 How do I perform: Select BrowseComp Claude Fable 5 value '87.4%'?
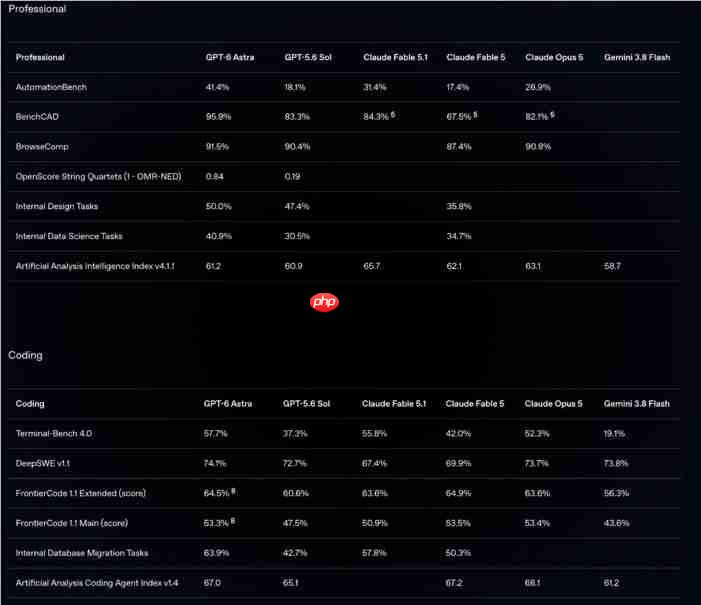[459, 147]
